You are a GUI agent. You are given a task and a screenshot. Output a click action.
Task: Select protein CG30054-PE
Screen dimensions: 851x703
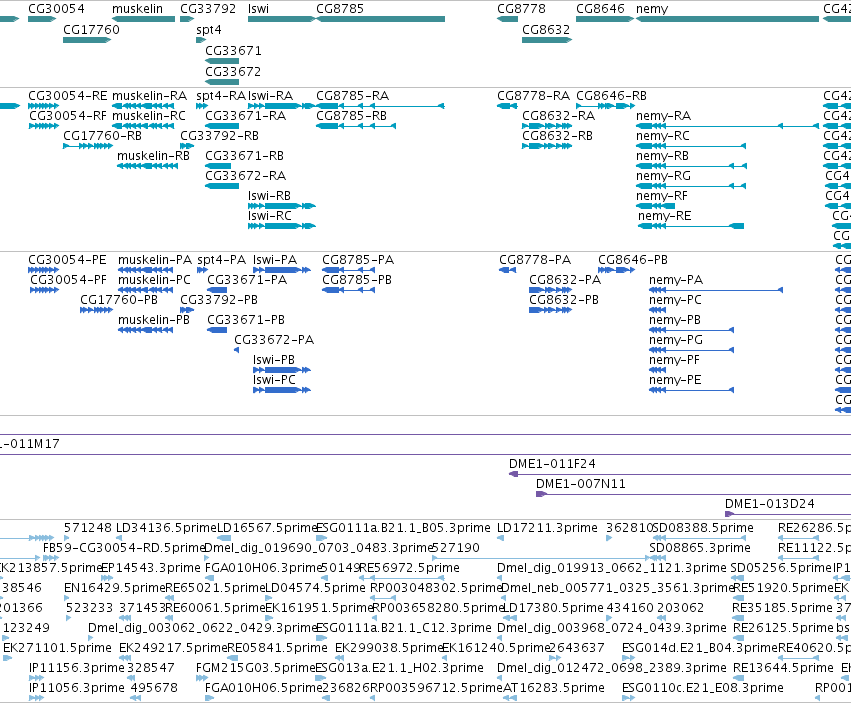click(x=43, y=270)
